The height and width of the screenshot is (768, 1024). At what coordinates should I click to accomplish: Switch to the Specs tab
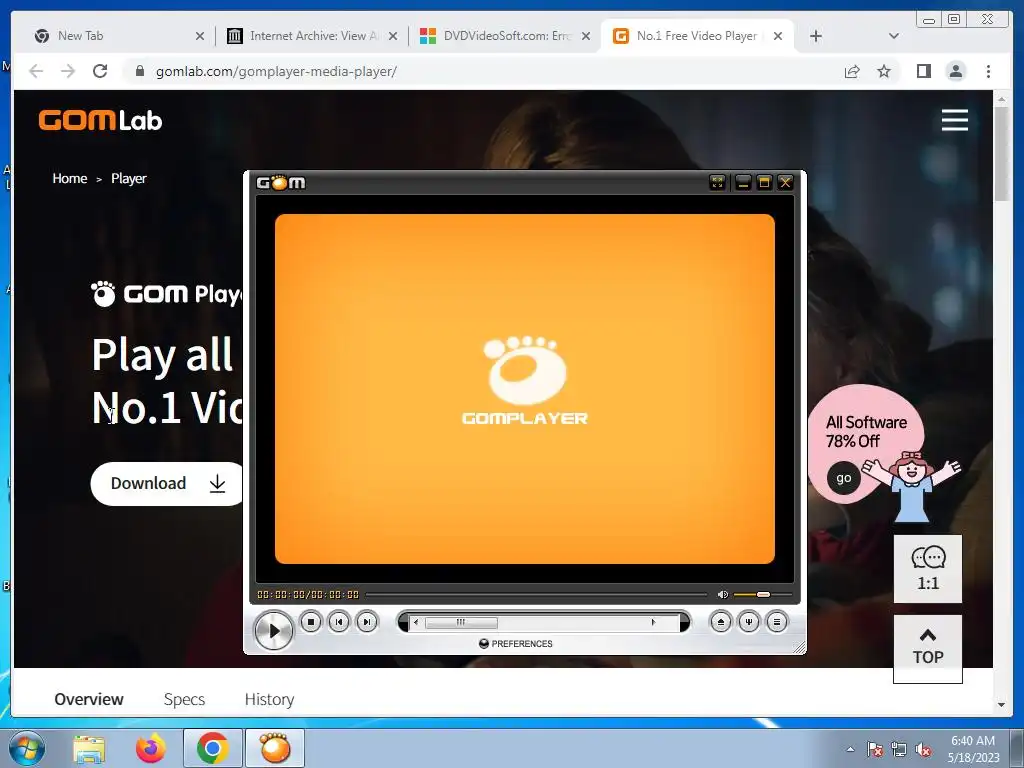184,699
